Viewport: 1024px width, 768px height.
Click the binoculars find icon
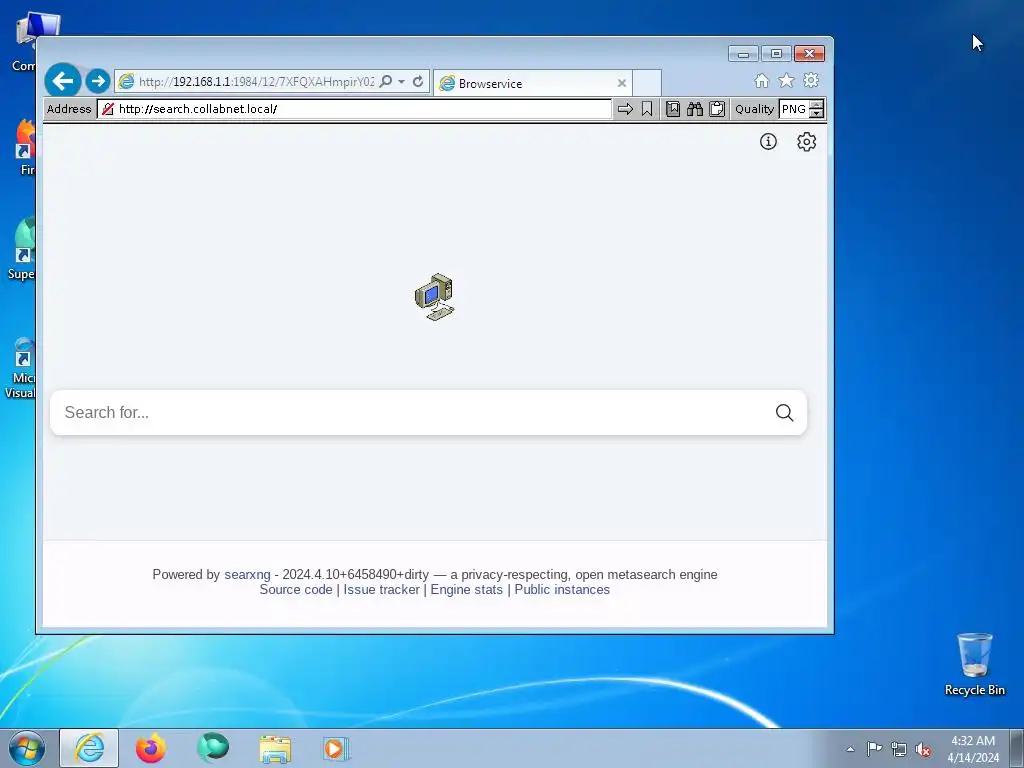[x=695, y=109]
